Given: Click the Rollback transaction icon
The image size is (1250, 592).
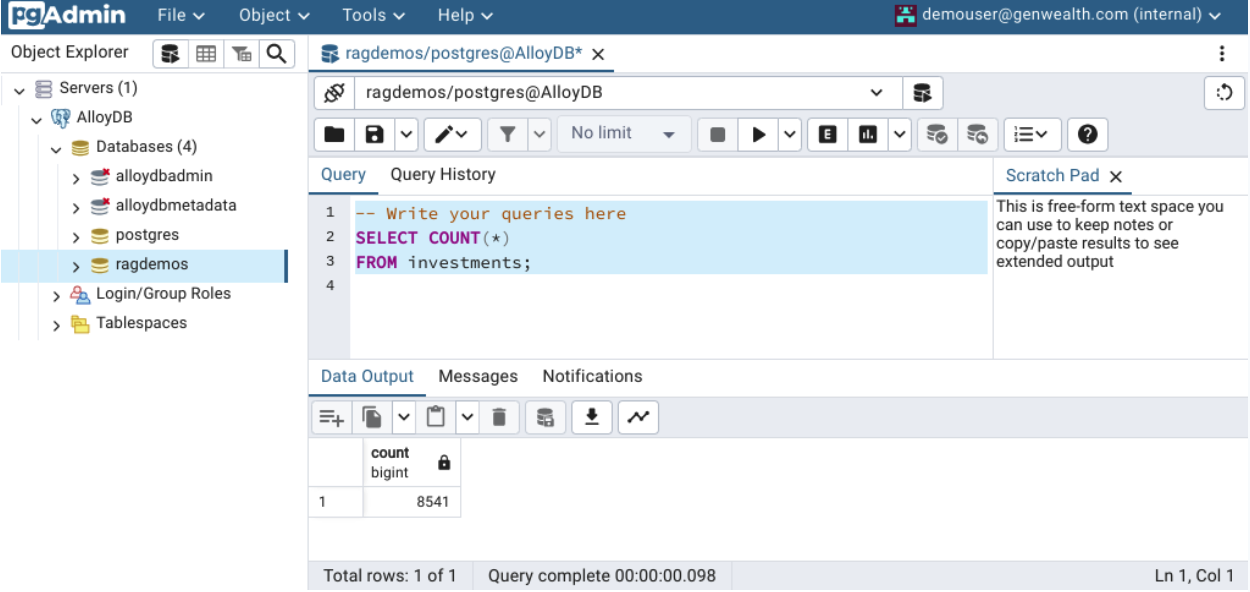Looking at the screenshot, I should pos(977,134).
